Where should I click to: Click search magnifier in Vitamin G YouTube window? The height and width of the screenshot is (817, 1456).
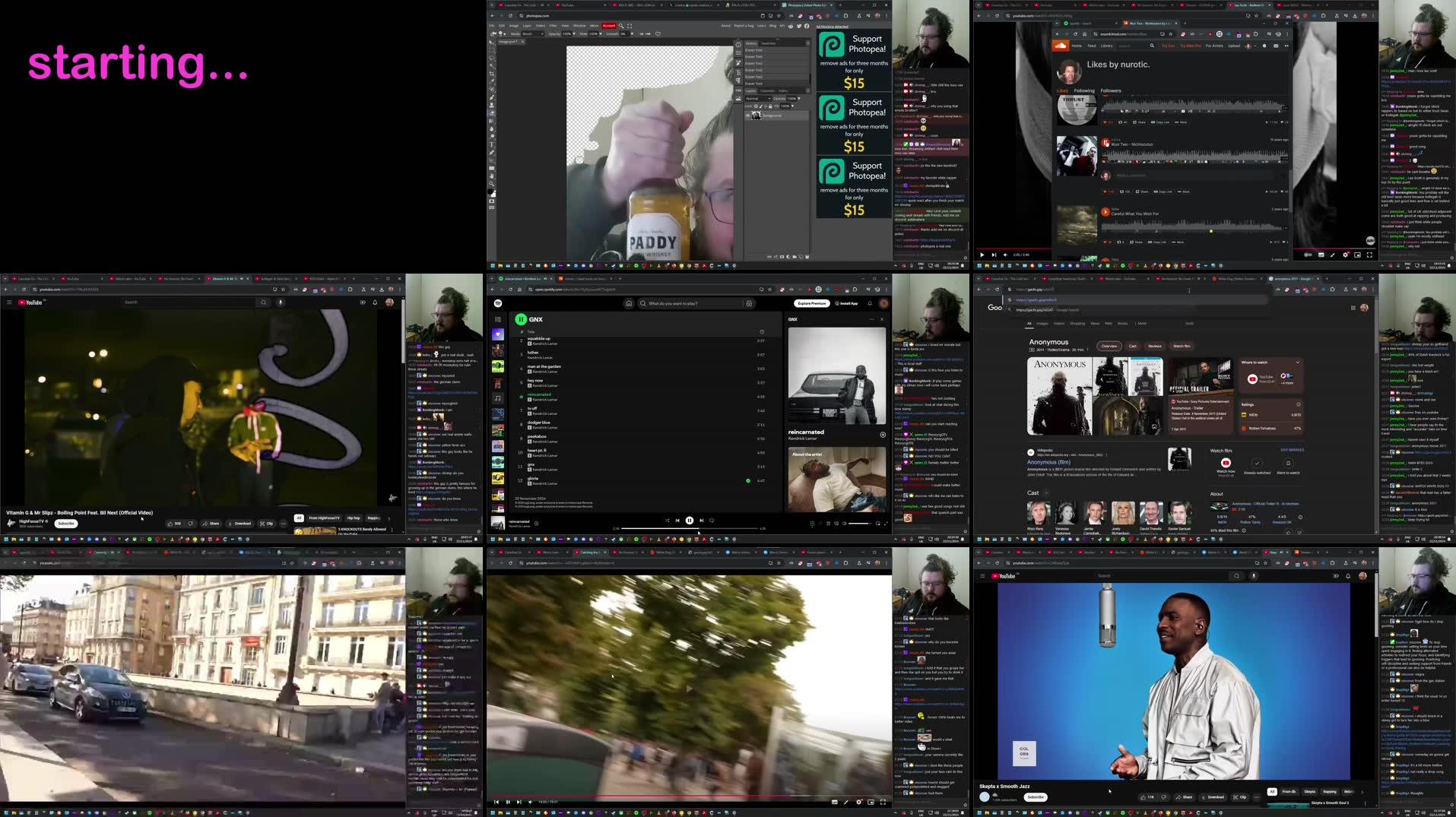[264, 302]
